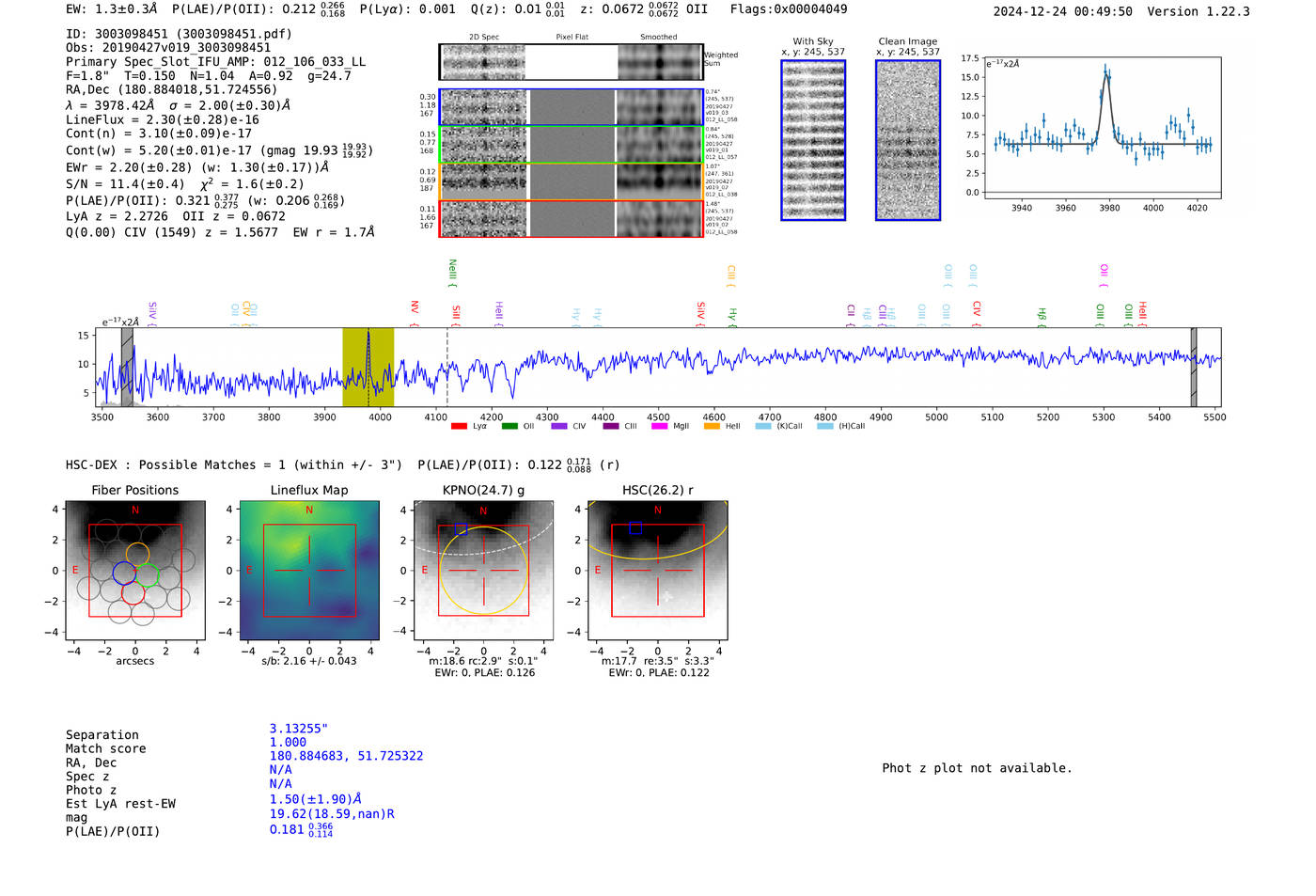The image size is (1316, 896).
Task: Click the center of the Lineflux Map
Action: click(309, 570)
